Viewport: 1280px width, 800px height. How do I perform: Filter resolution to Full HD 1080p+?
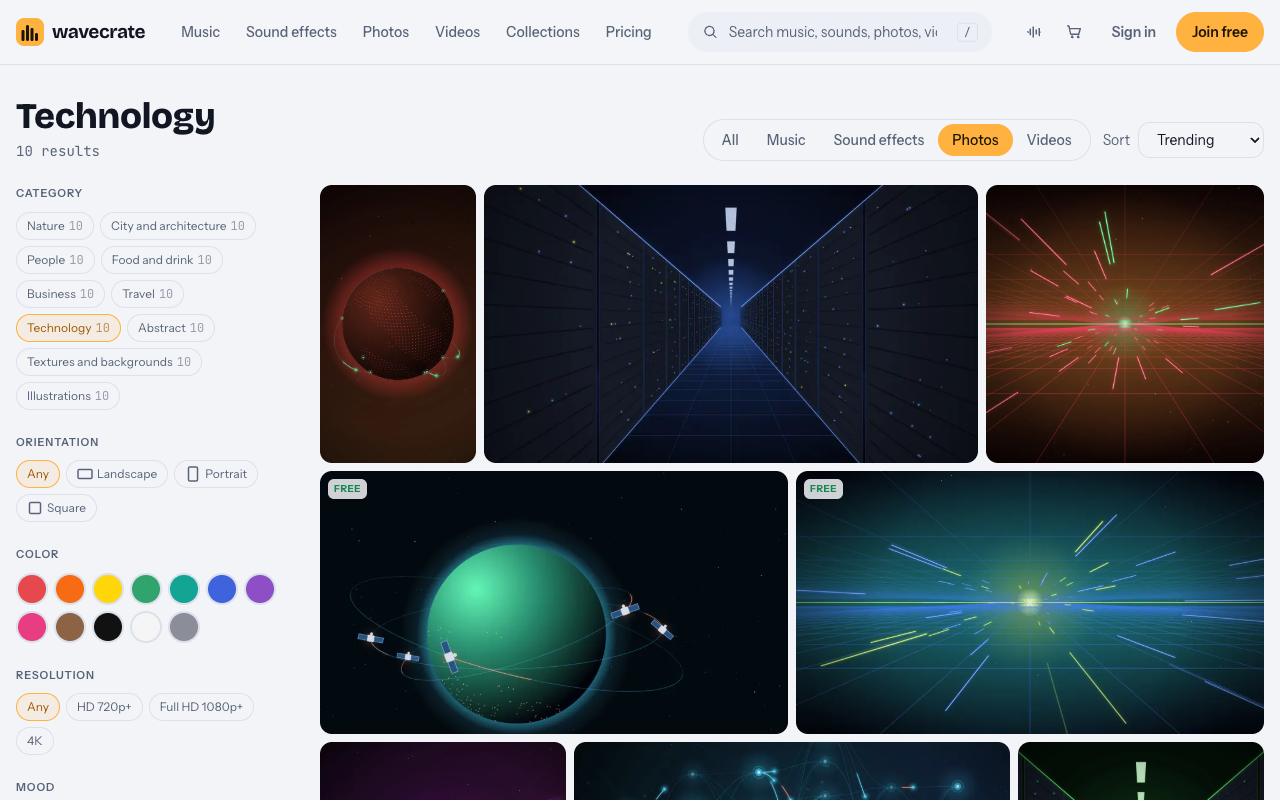pos(201,707)
